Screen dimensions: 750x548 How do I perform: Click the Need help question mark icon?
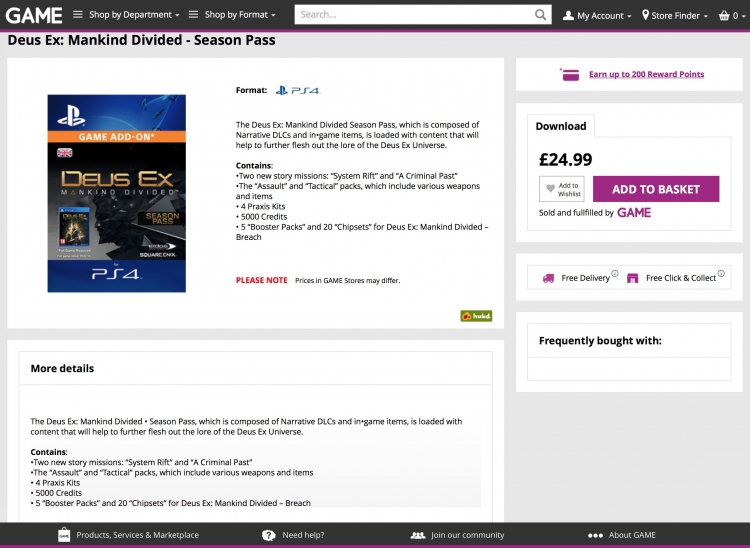[x=269, y=535]
